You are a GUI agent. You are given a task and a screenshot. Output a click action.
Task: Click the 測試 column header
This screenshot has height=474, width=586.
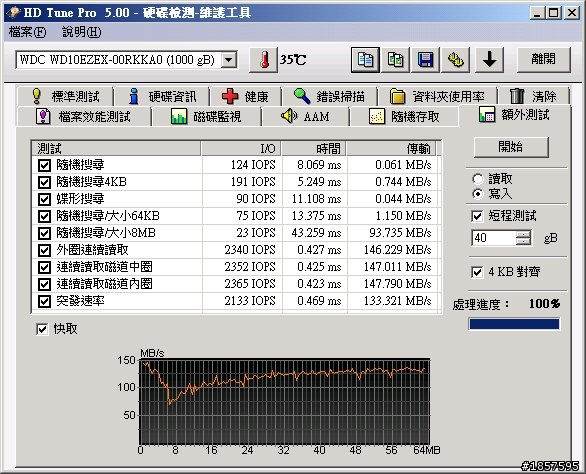(x=116, y=148)
